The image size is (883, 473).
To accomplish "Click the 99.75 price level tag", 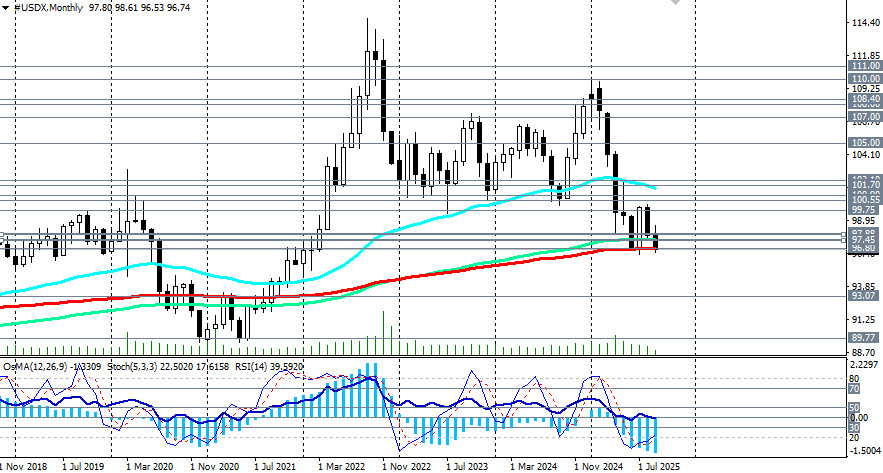I will coord(863,209).
